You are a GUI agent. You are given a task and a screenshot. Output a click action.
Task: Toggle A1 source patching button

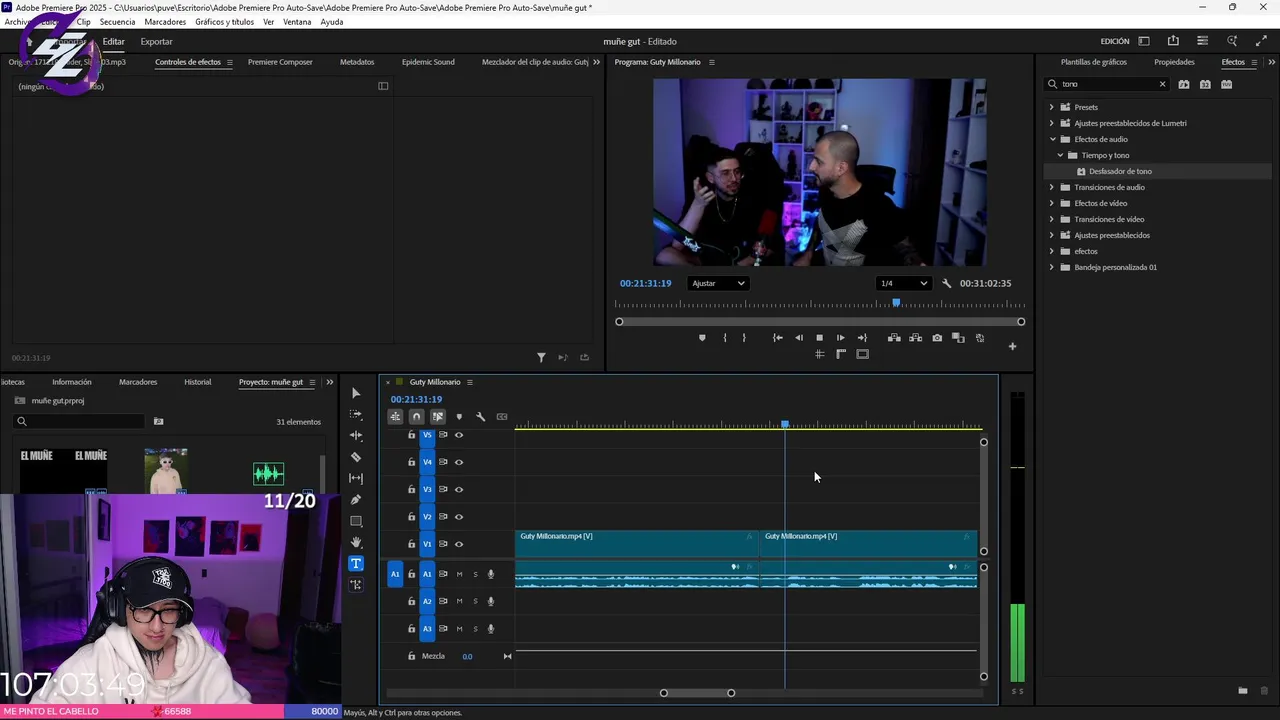pyautogui.click(x=395, y=574)
